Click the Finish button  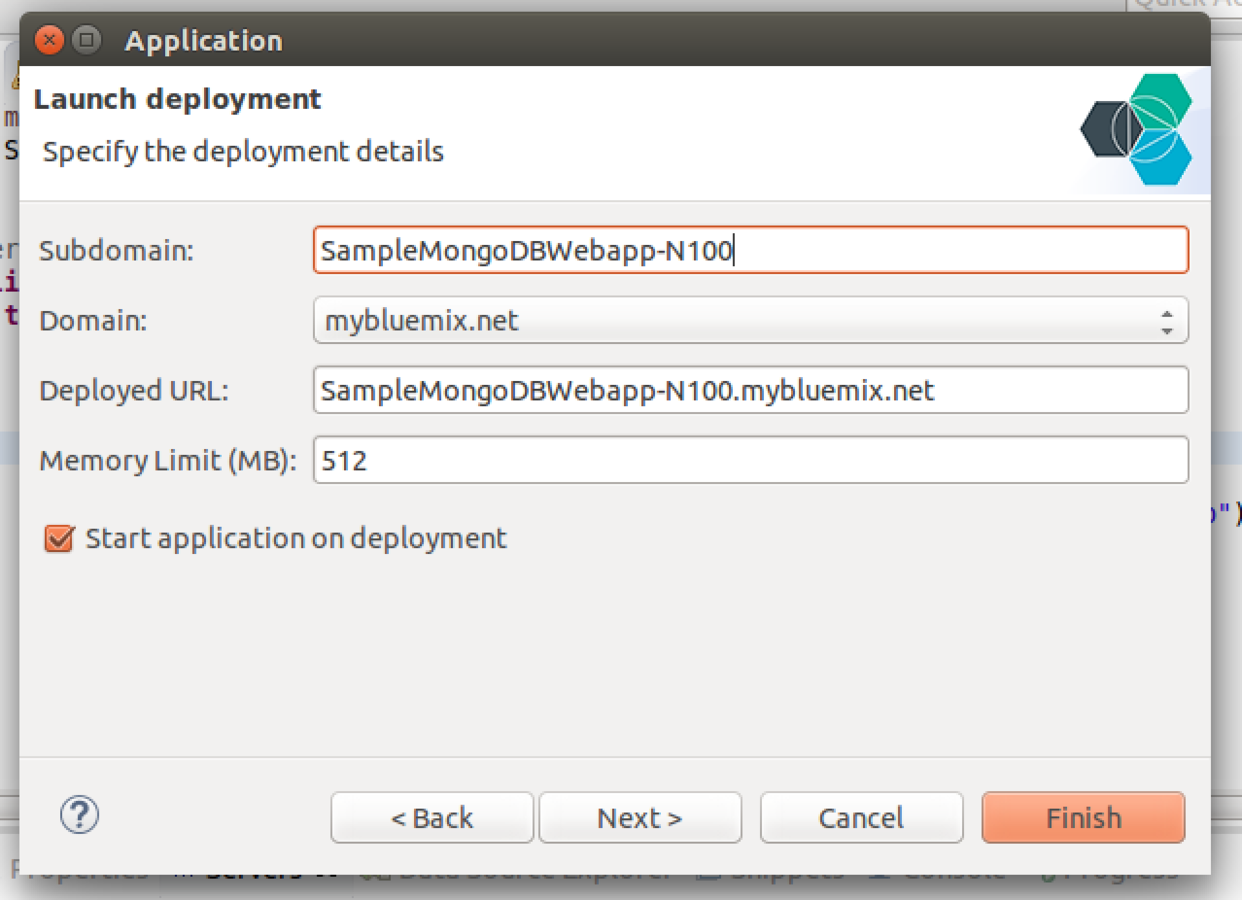click(1083, 818)
